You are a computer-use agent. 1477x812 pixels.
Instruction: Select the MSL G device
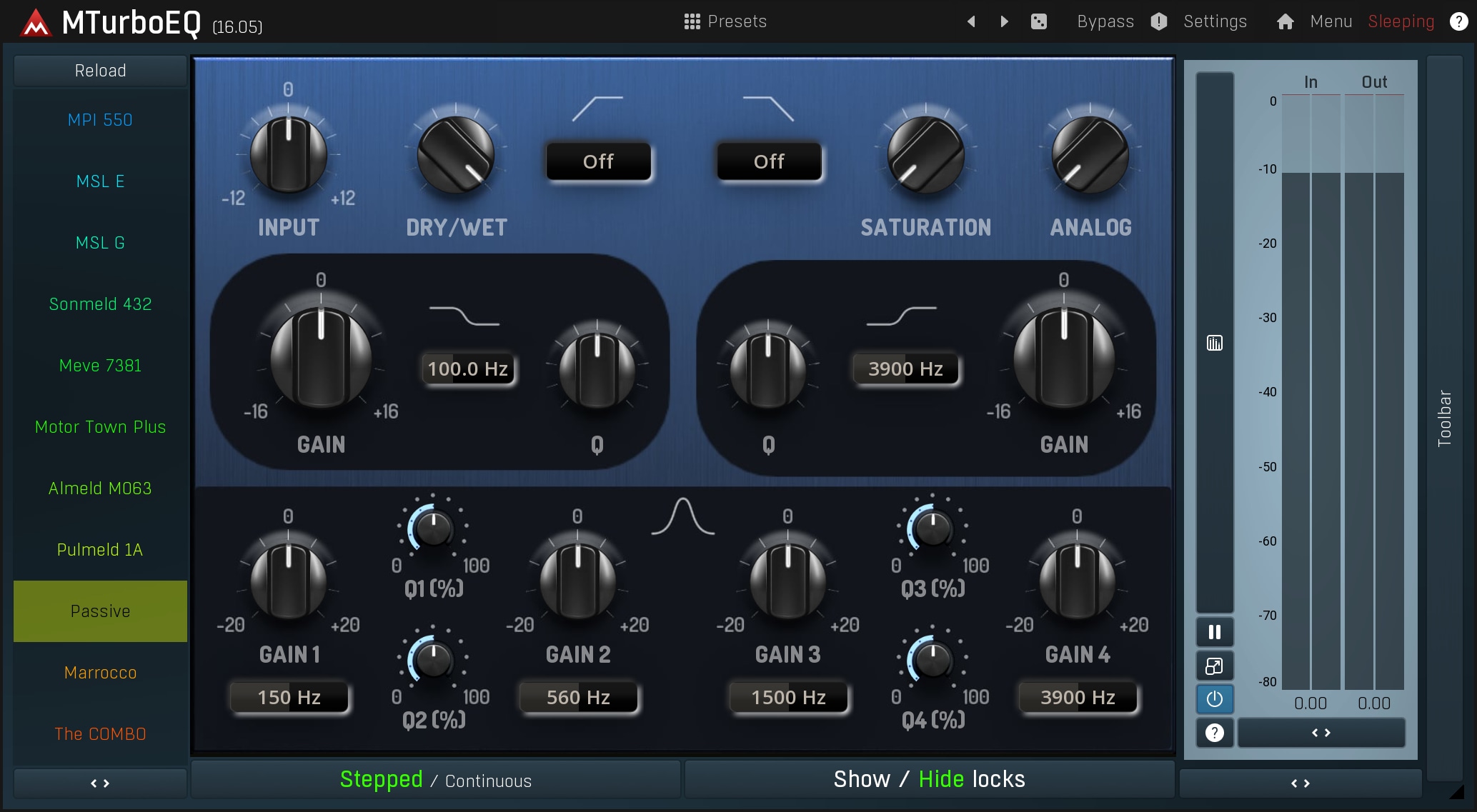point(100,243)
